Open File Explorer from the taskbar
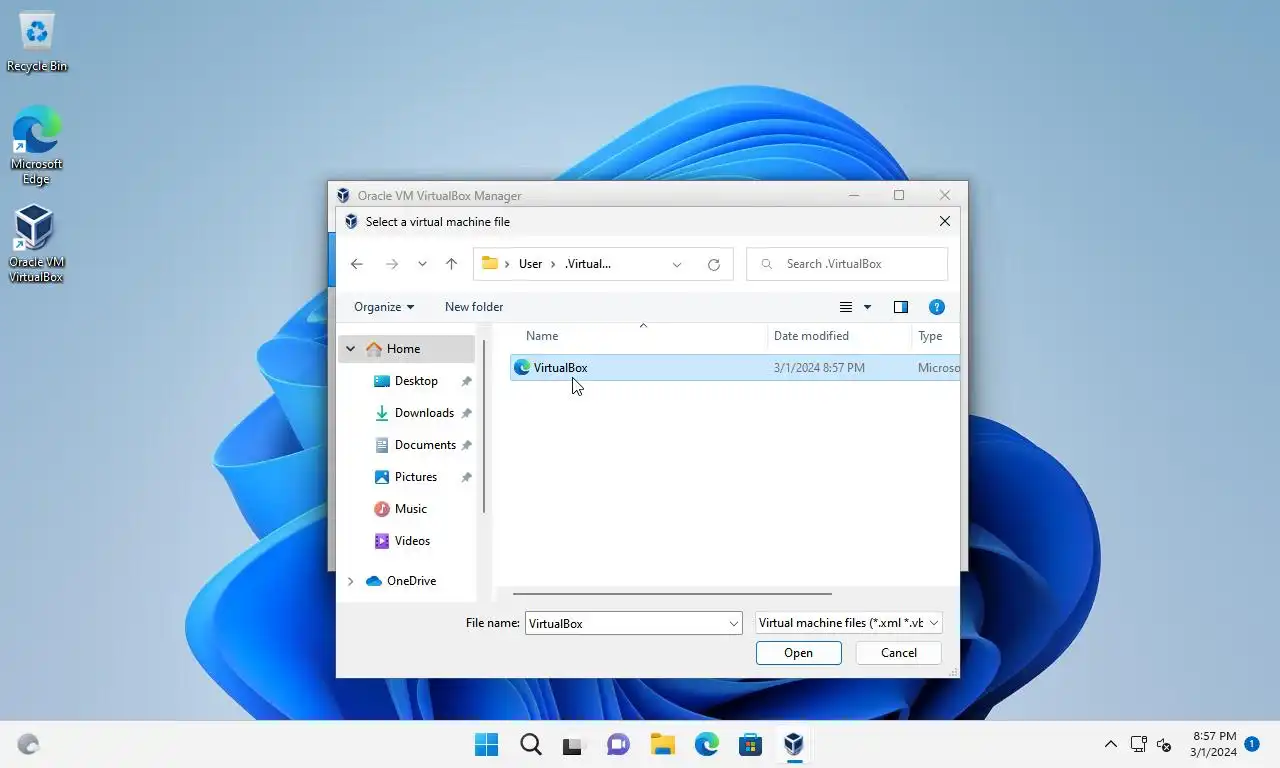 (x=662, y=744)
